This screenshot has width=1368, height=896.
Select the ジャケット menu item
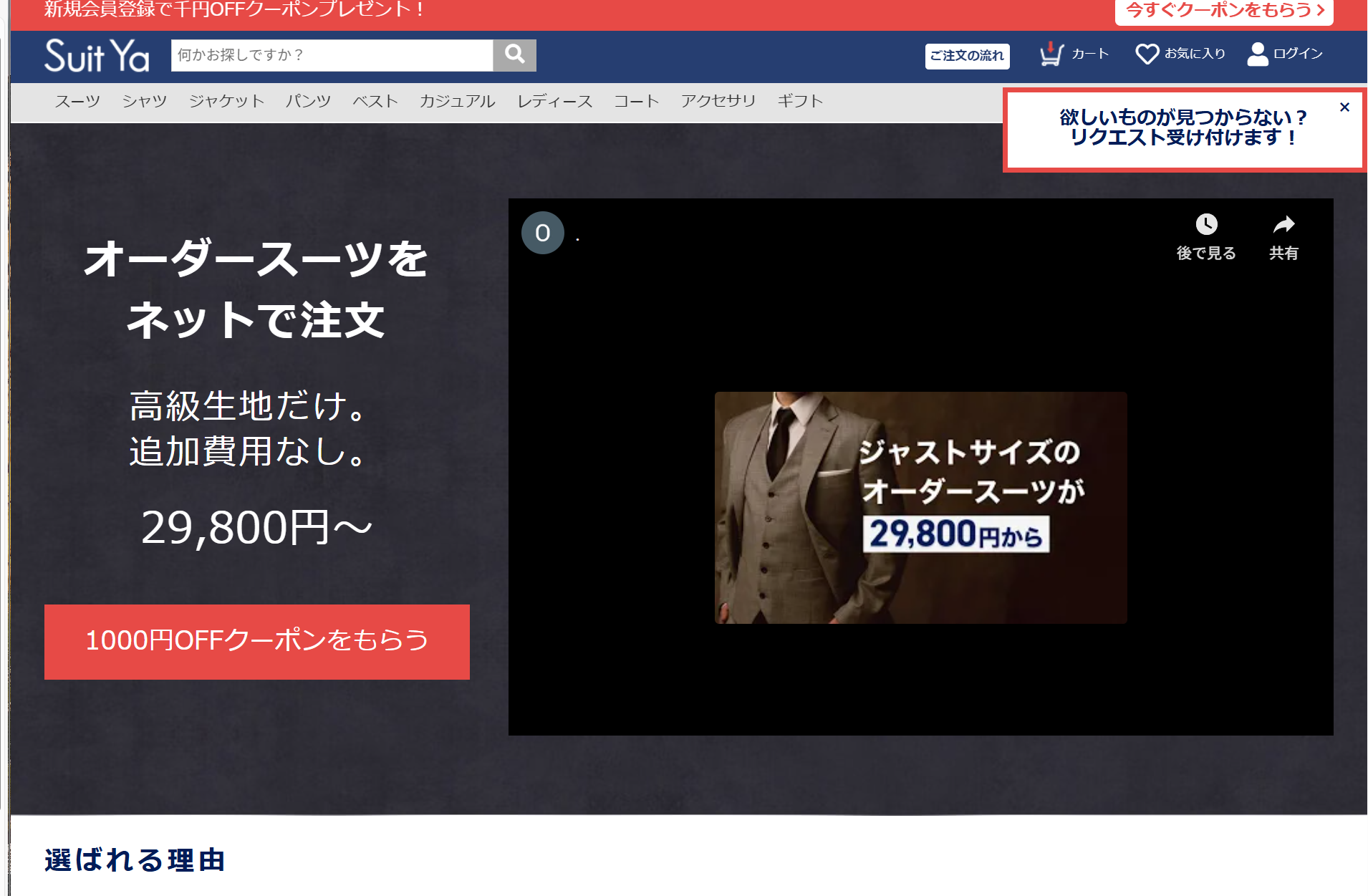[x=226, y=102]
